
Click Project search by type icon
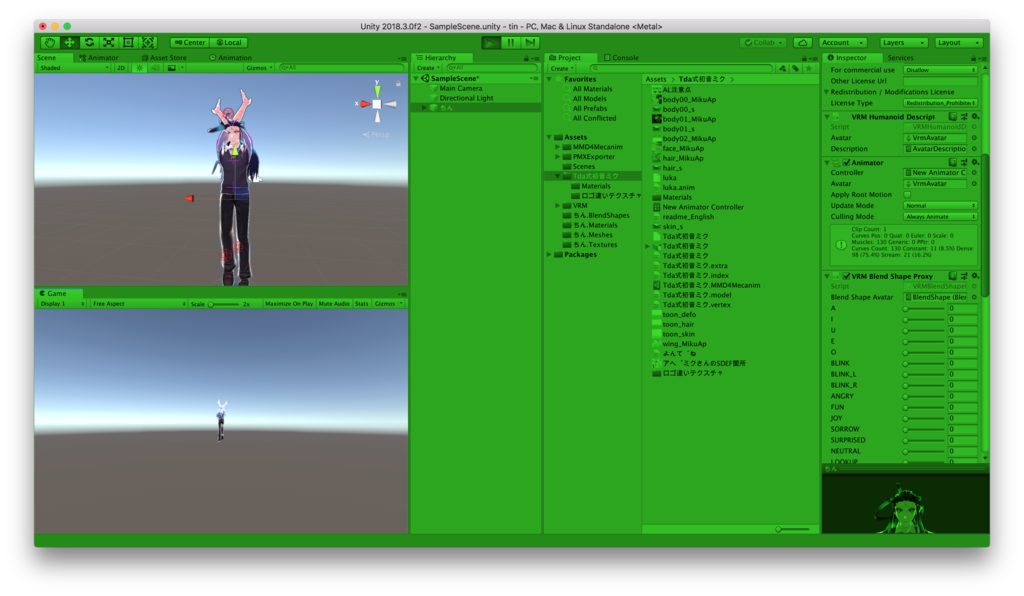782,68
